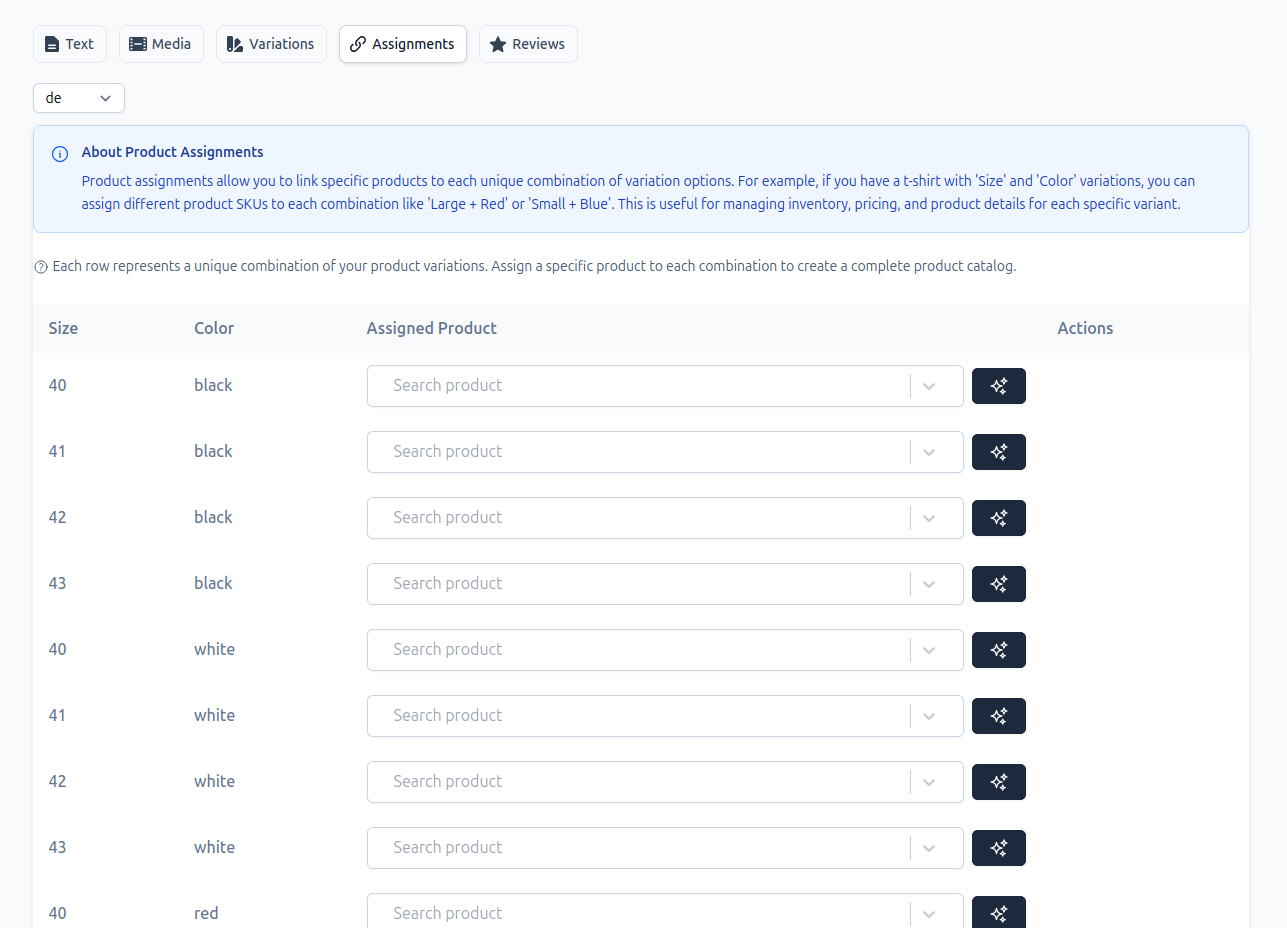
Task: Click the About Product Assignments heading
Action: click(x=173, y=152)
